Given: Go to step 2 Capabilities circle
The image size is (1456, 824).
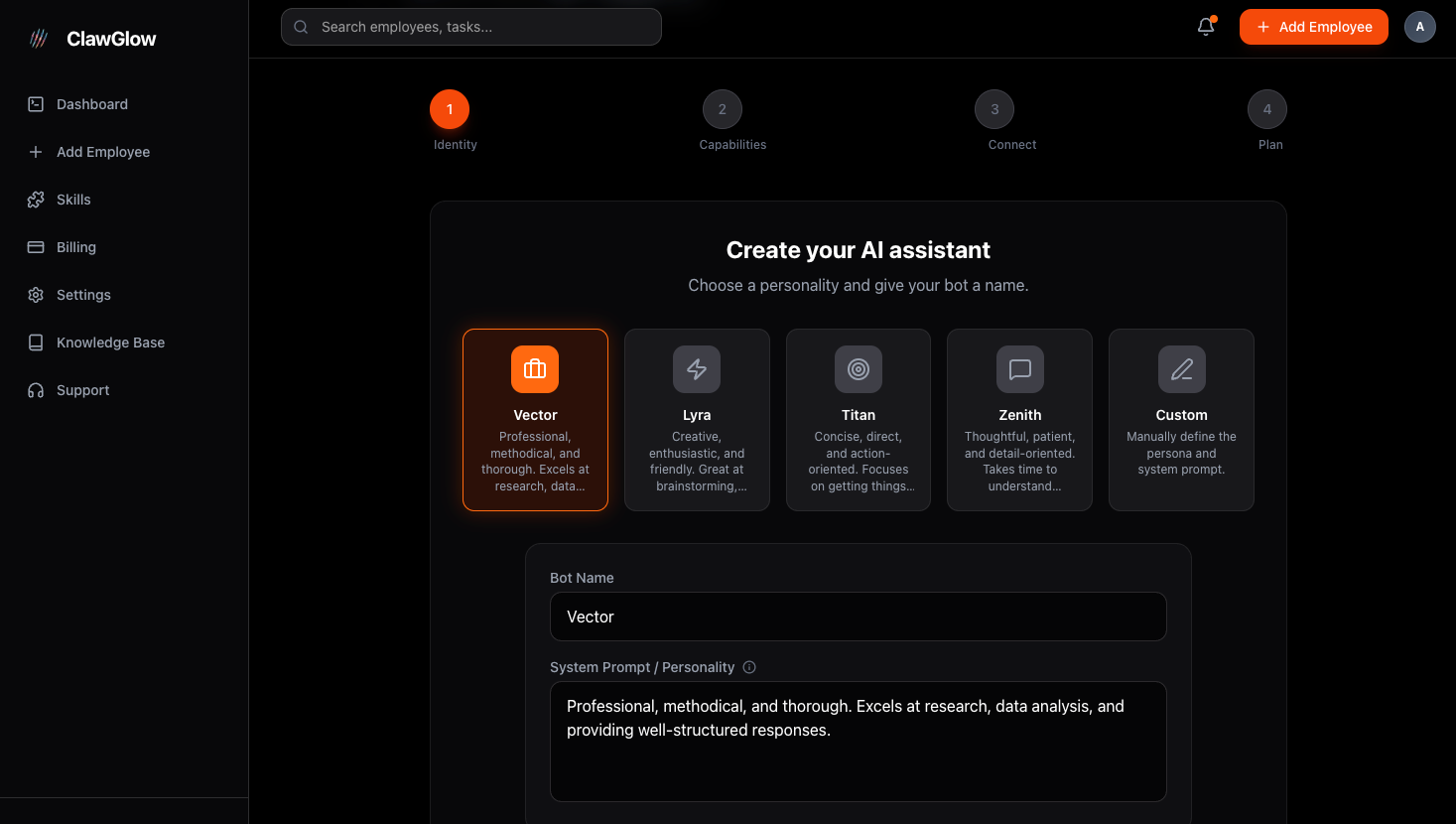Looking at the screenshot, I should (x=723, y=109).
